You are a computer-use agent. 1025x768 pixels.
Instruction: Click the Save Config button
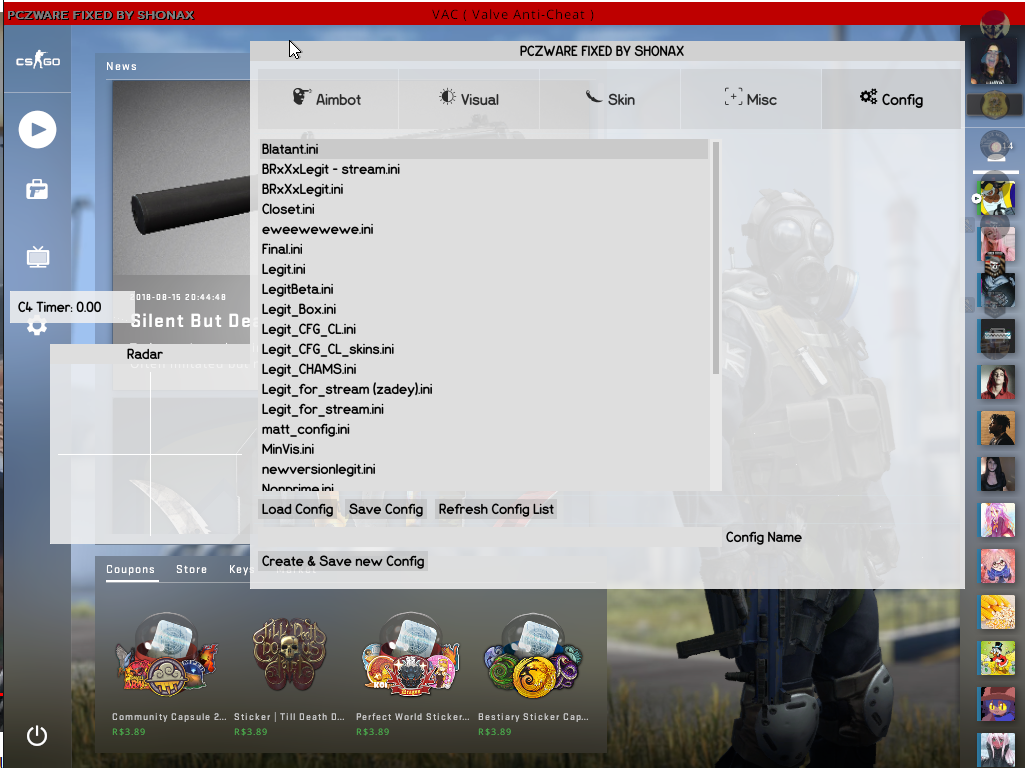coord(386,509)
